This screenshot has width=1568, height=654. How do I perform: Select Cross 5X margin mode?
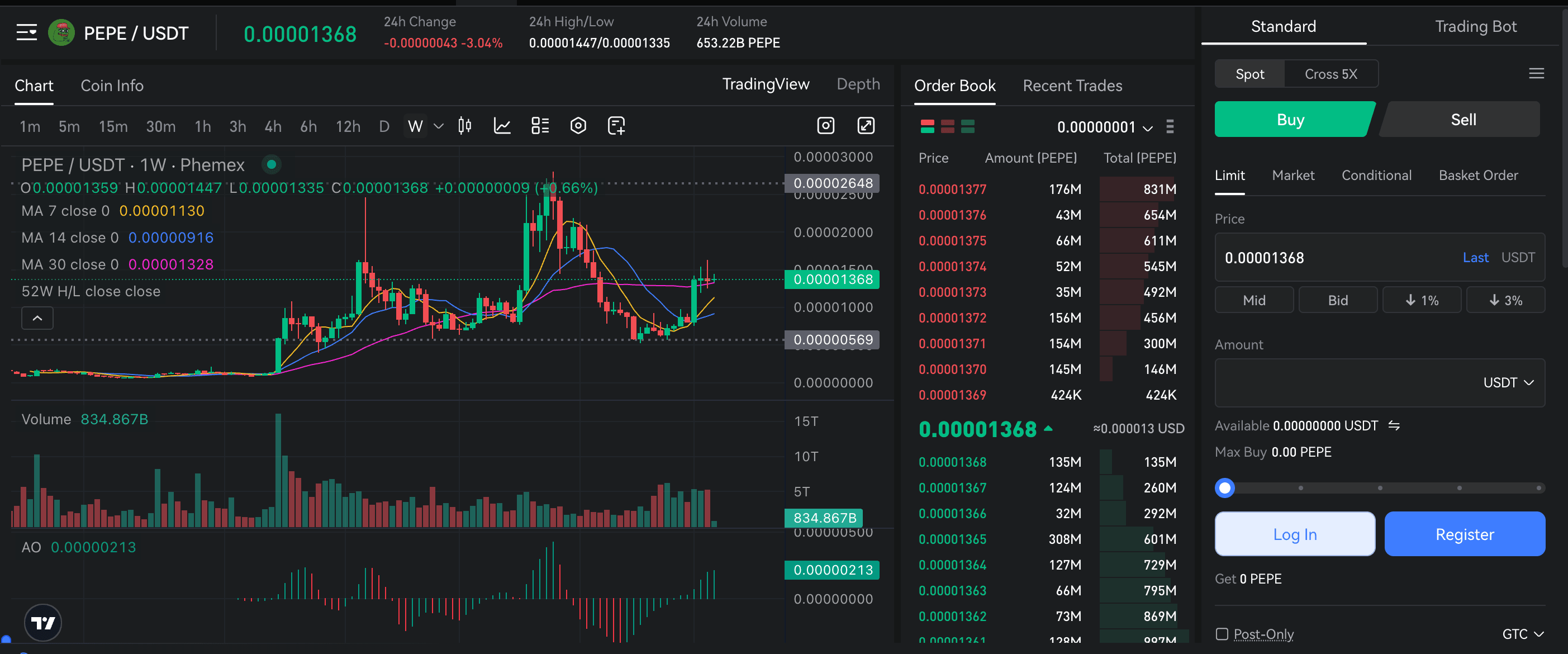1331,74
